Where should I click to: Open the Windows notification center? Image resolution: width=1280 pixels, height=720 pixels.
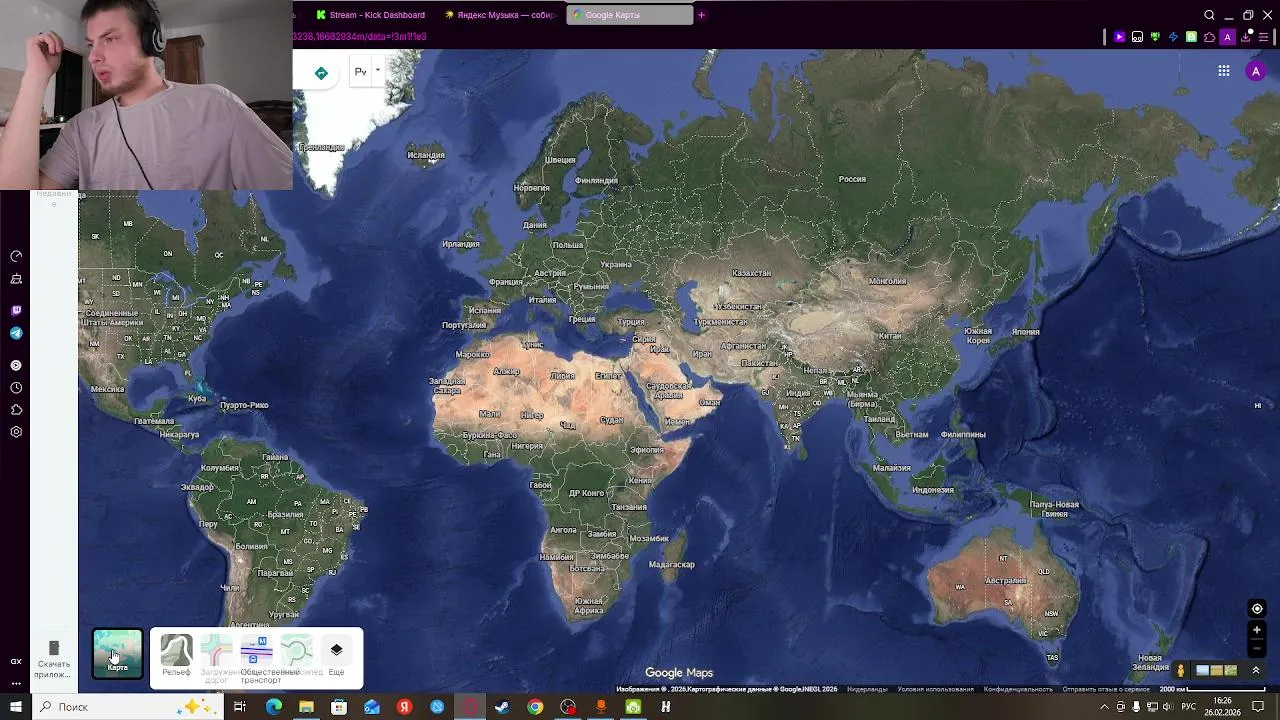[x=1259, y=707]
